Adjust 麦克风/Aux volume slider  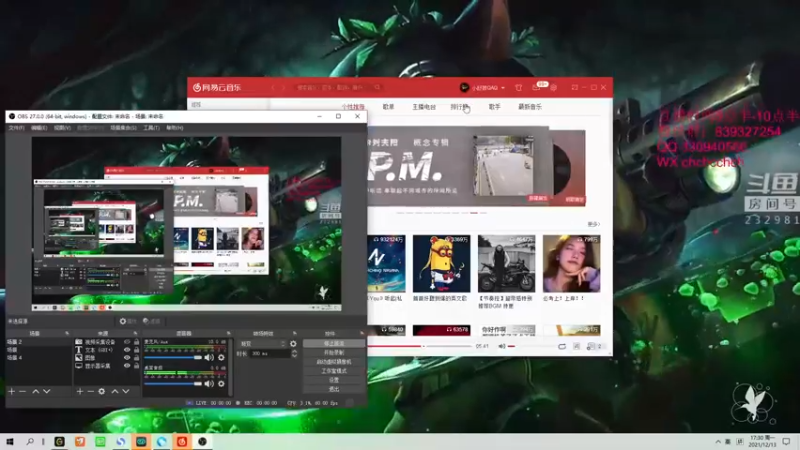point(173,358)
